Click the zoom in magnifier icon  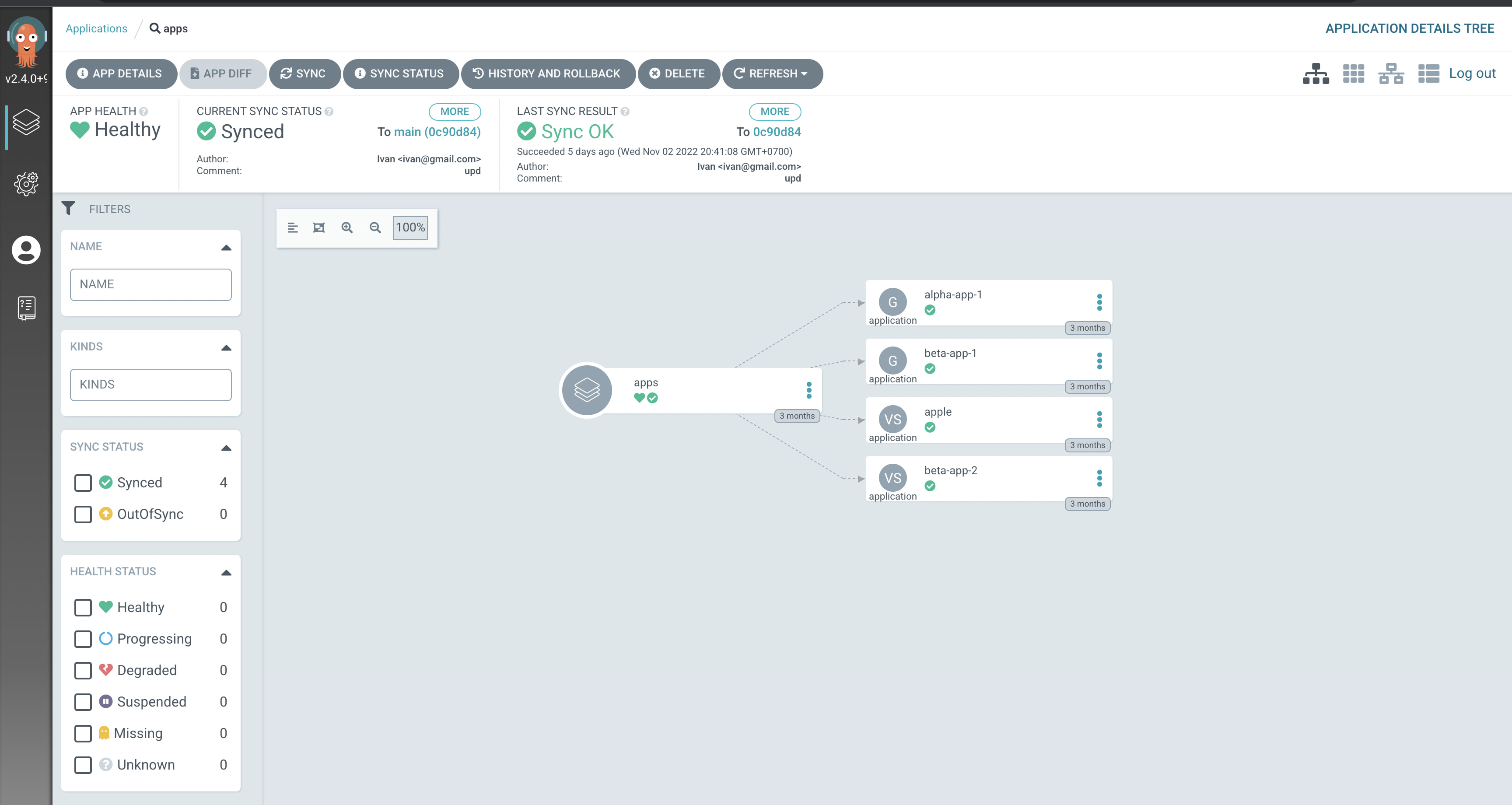pos(347,228)
